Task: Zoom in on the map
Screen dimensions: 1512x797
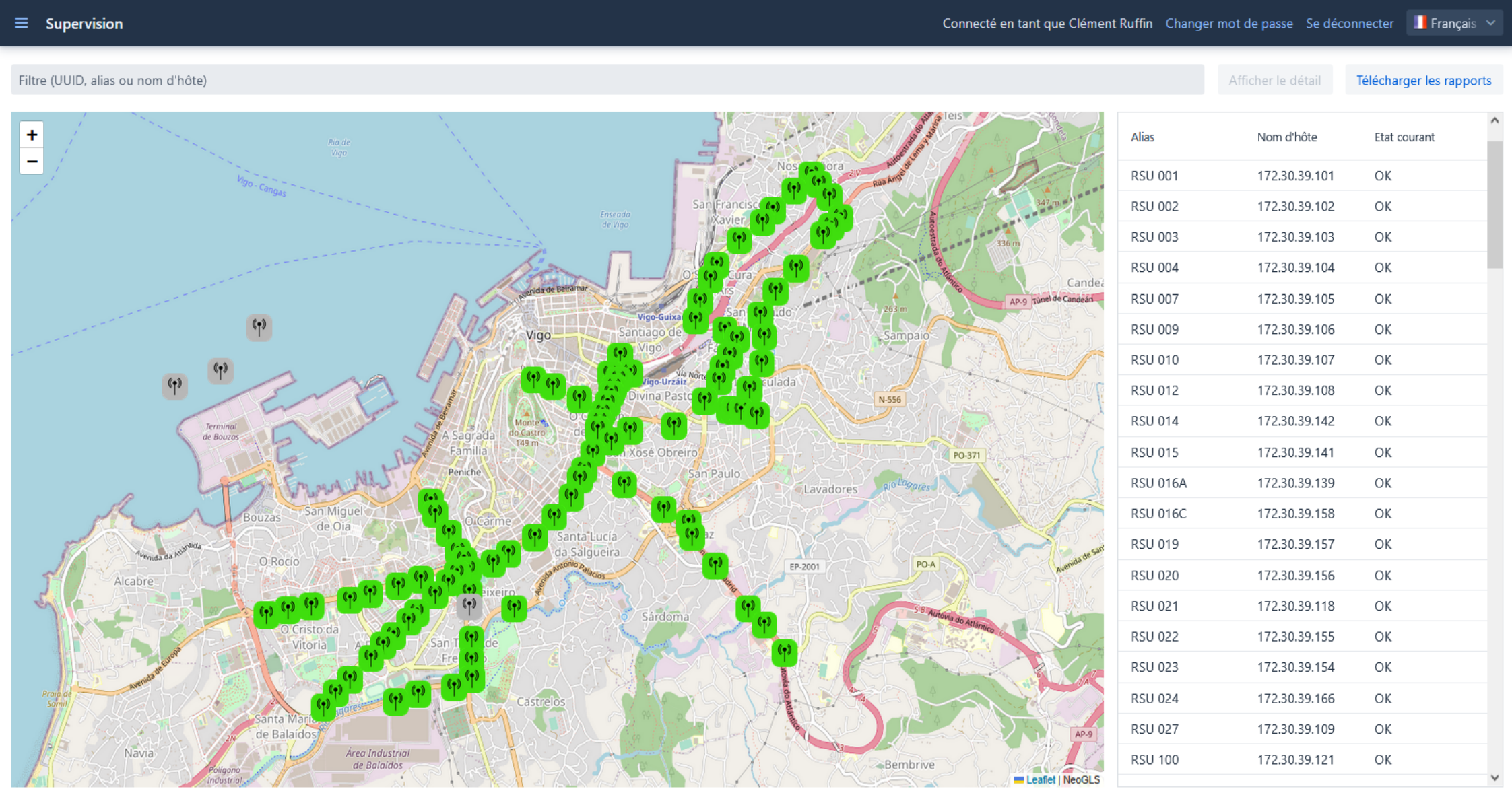Action: coord(32,135)
